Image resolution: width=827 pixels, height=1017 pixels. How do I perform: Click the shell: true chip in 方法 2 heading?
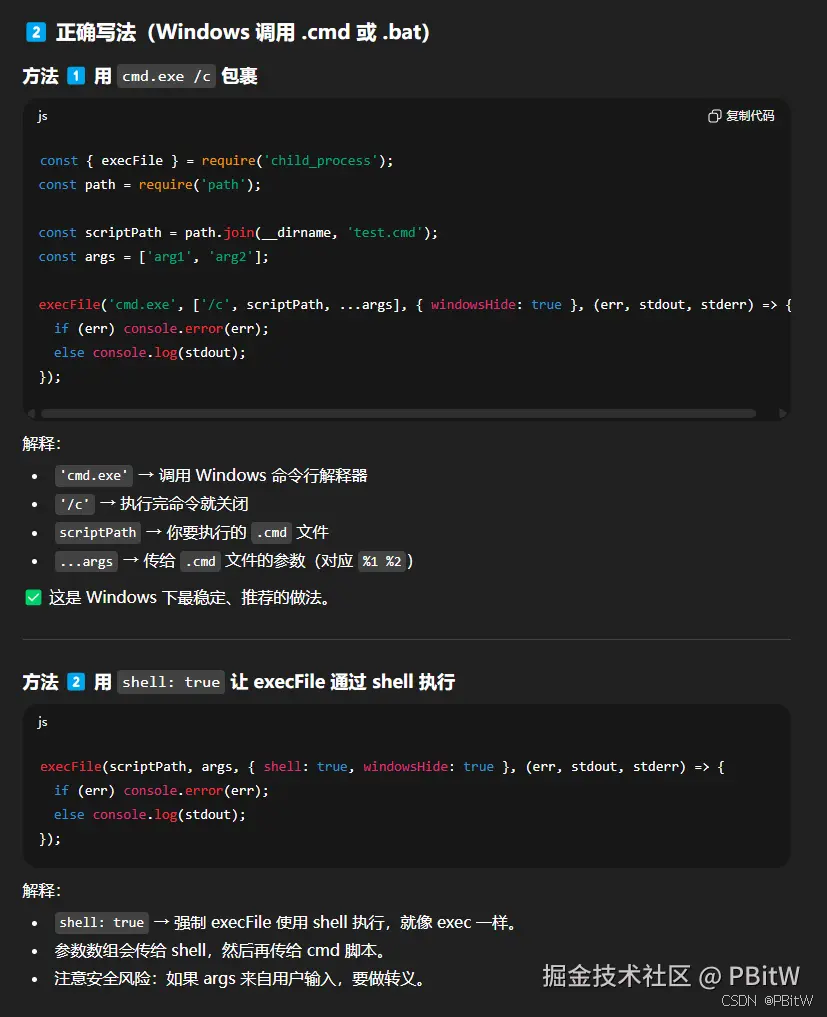(170, 681)
